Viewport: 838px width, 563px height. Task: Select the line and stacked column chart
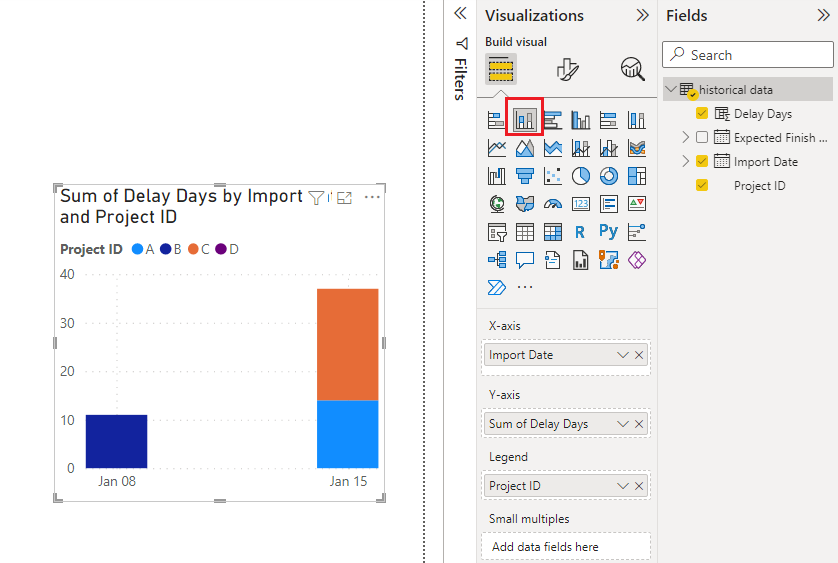click(x=580, y=148)
